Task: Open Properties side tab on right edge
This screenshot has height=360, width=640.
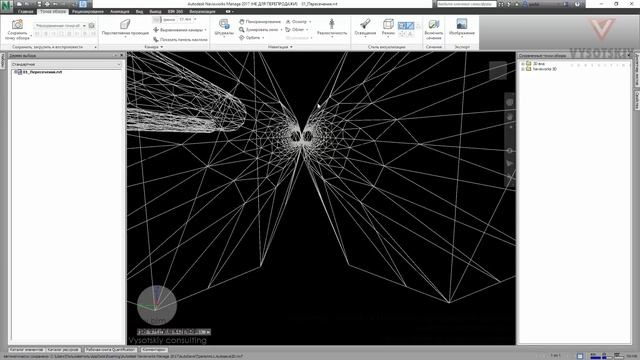Action: click(x=637, y=100)
